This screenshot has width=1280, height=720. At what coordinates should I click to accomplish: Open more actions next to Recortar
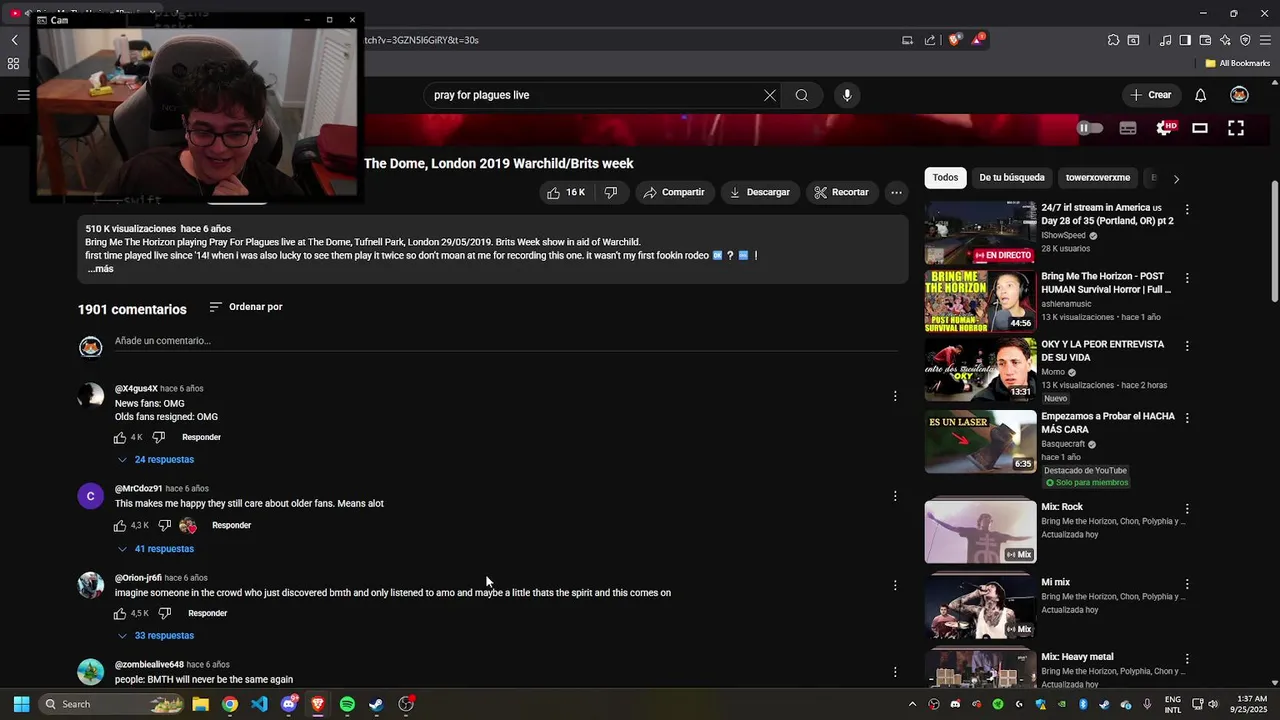coord(897,192)
